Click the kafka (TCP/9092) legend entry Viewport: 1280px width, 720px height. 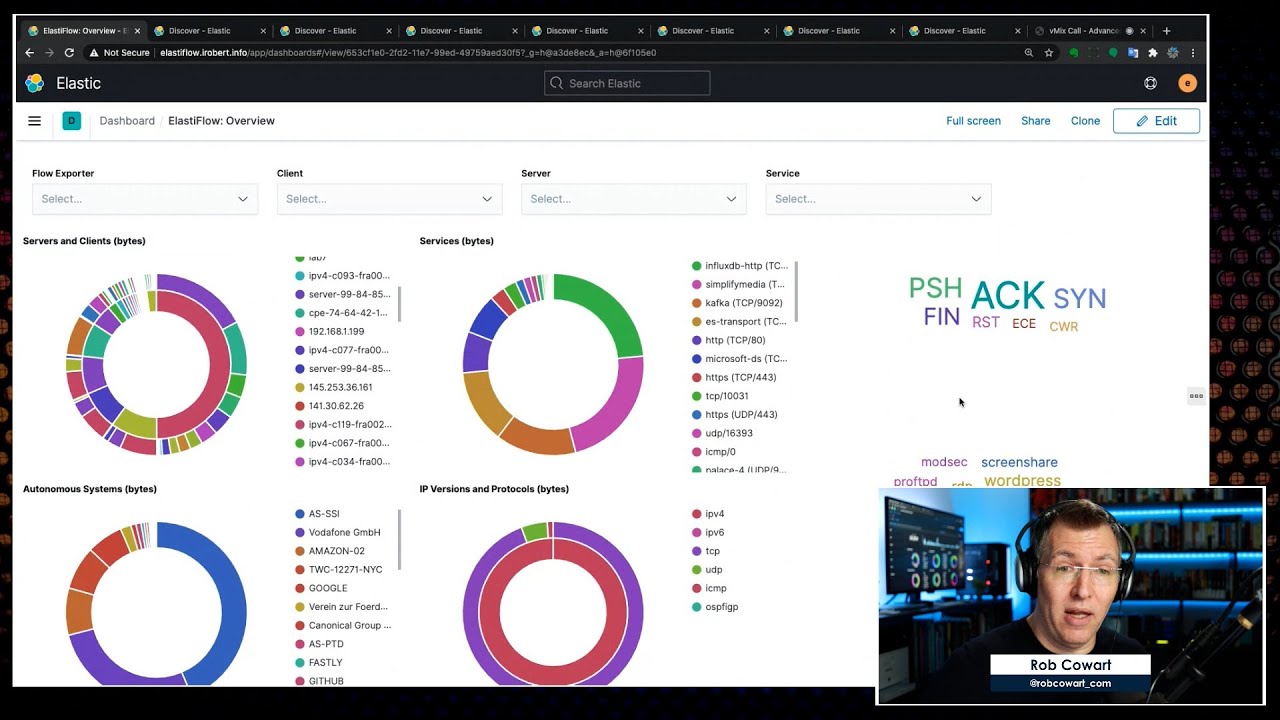744,303
